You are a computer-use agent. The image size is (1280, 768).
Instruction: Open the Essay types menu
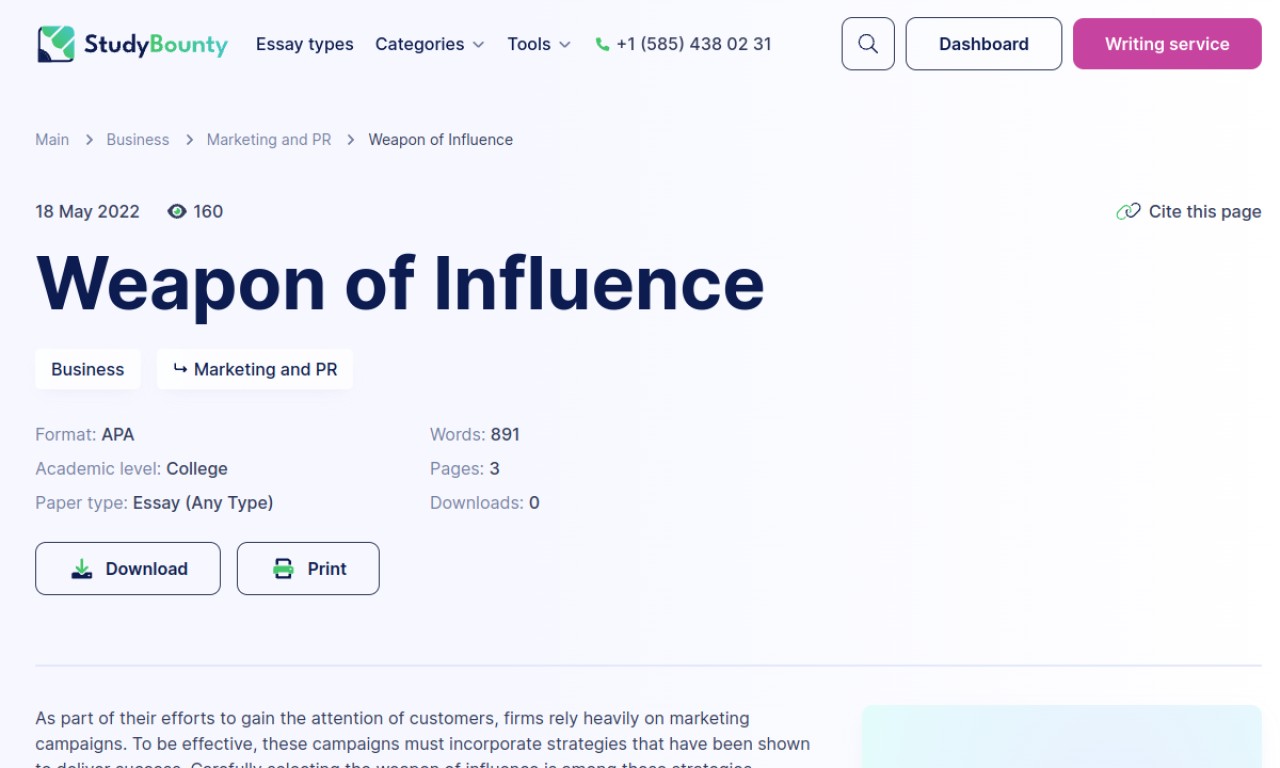(304, 44)
